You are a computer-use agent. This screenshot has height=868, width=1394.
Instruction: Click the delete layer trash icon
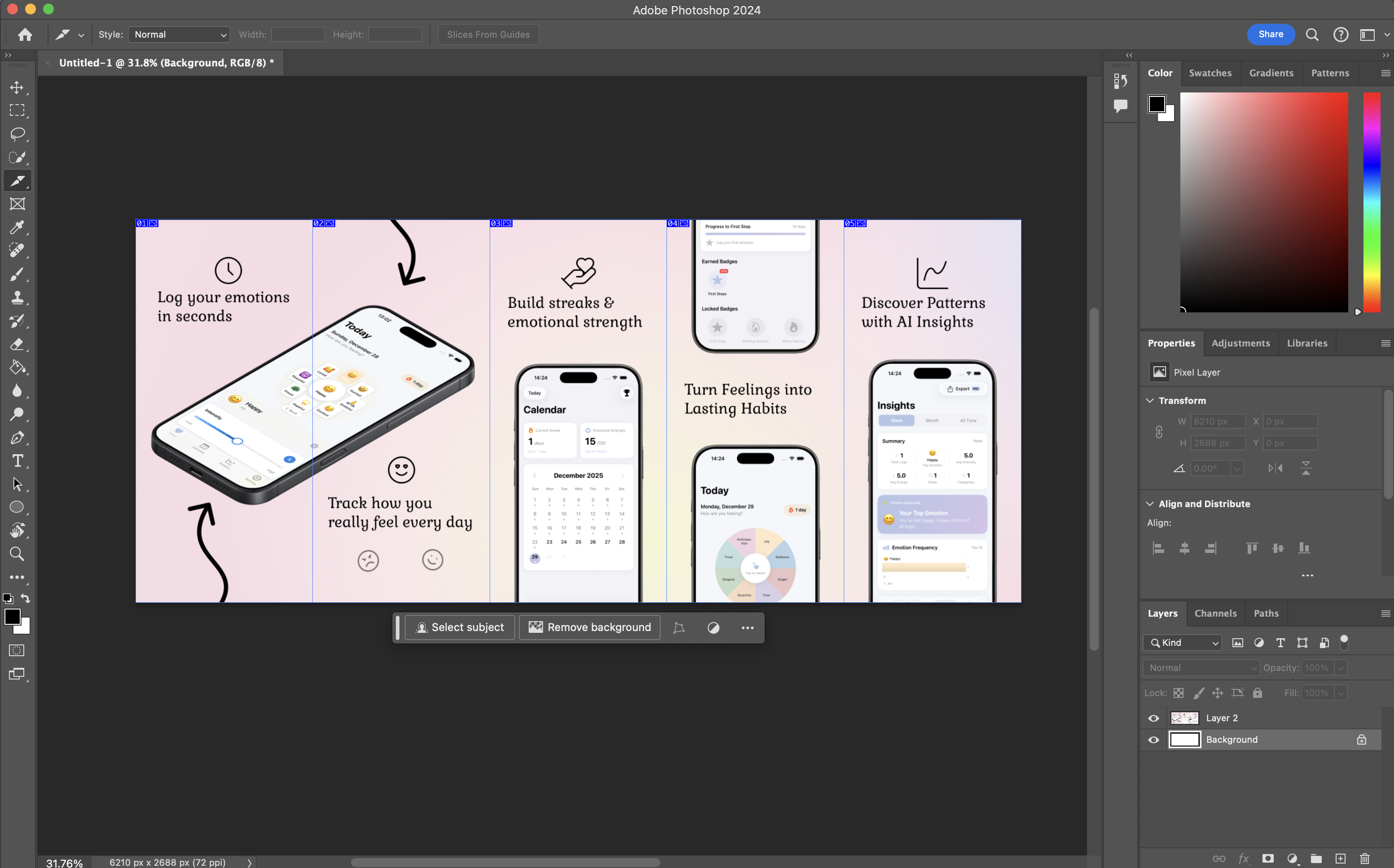[x=1365, y=859]
